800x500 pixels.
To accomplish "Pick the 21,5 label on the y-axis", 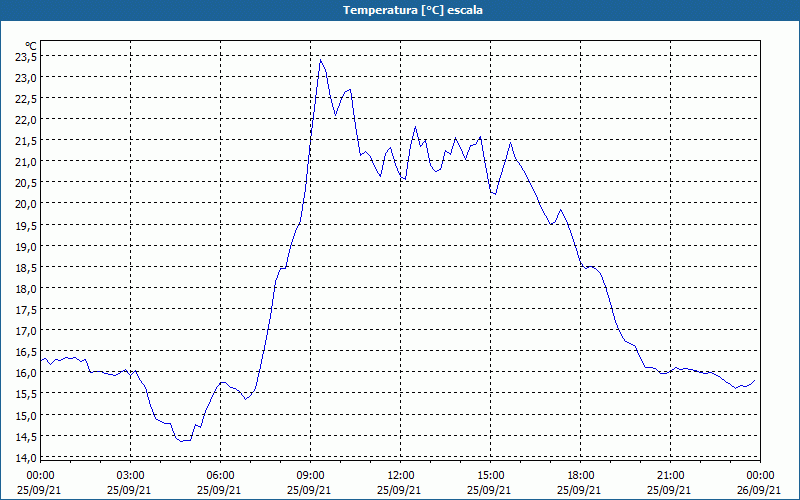I will pyautogui.click(x=26, y=141).
